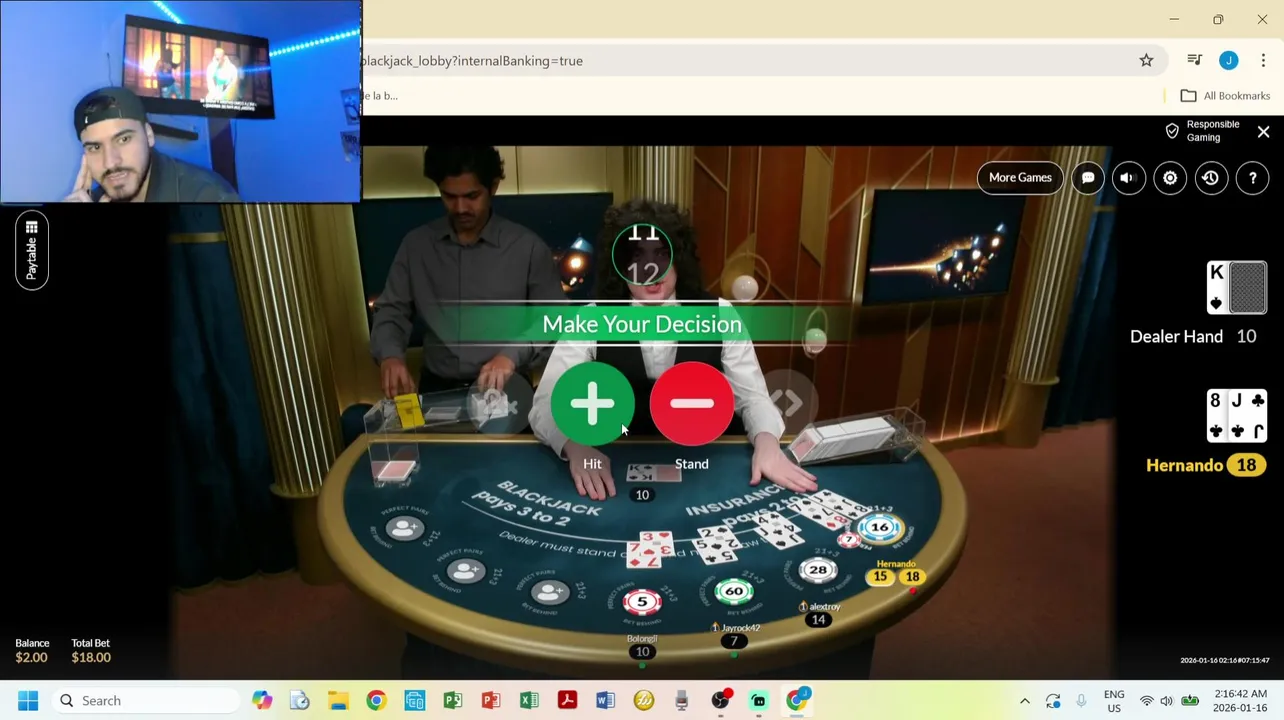Launch Copilot from the taskbar
Viewport: 1284px width, 720px height.
pyautogui.click(x=262, y=701)
